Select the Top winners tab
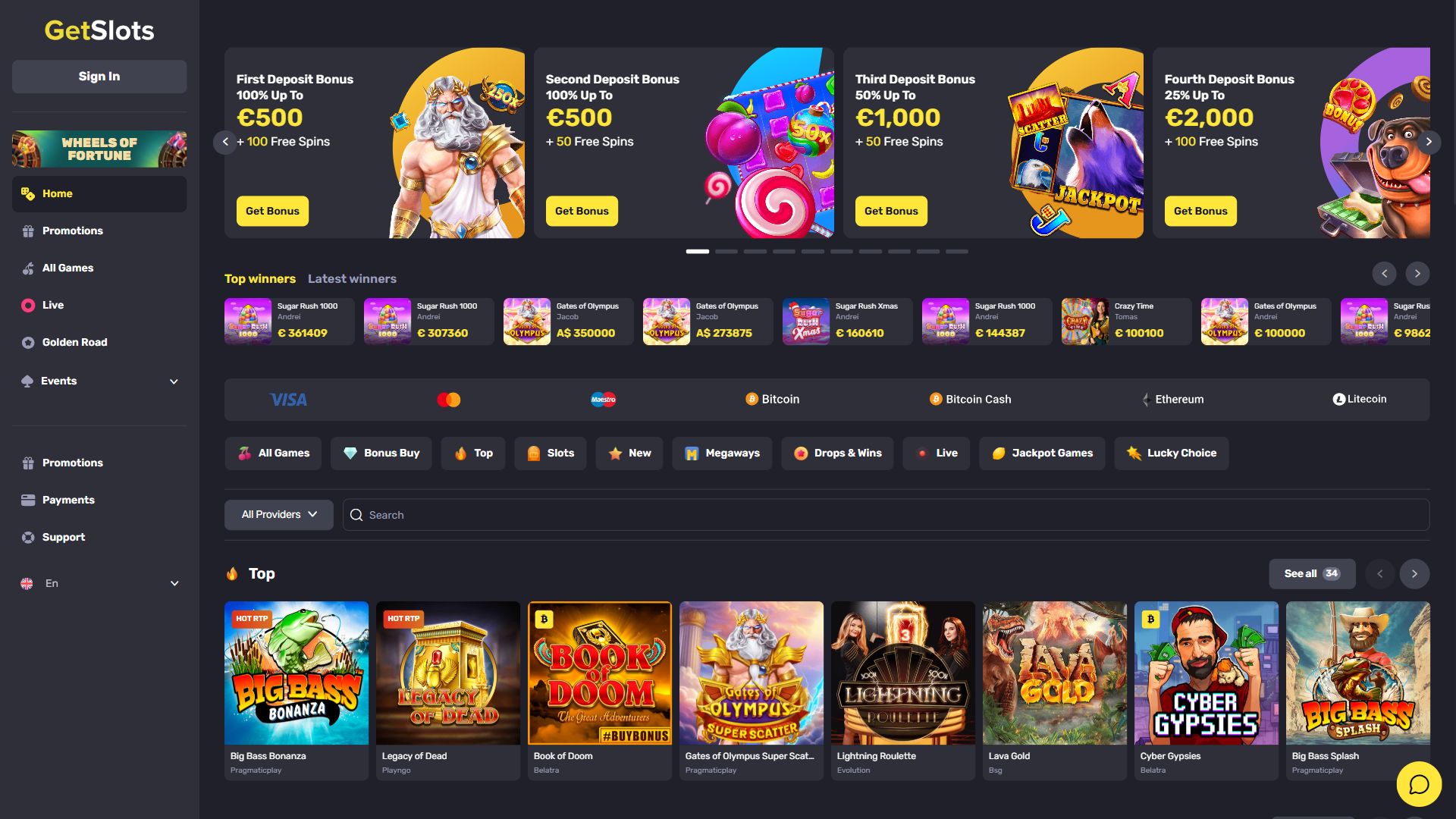This screenshot has height=819, width=1456. coord(260,279)
